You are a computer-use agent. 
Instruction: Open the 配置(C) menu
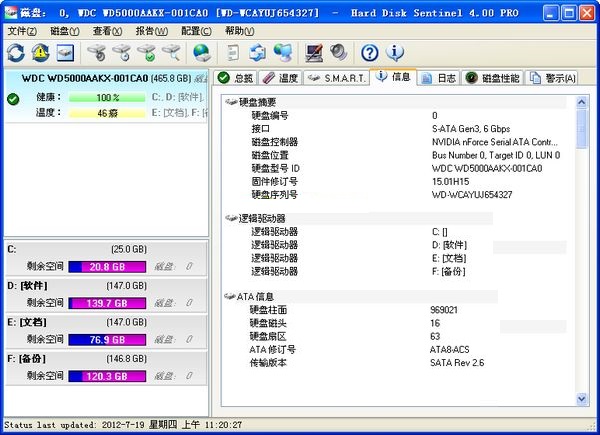[x=196, y=31]
